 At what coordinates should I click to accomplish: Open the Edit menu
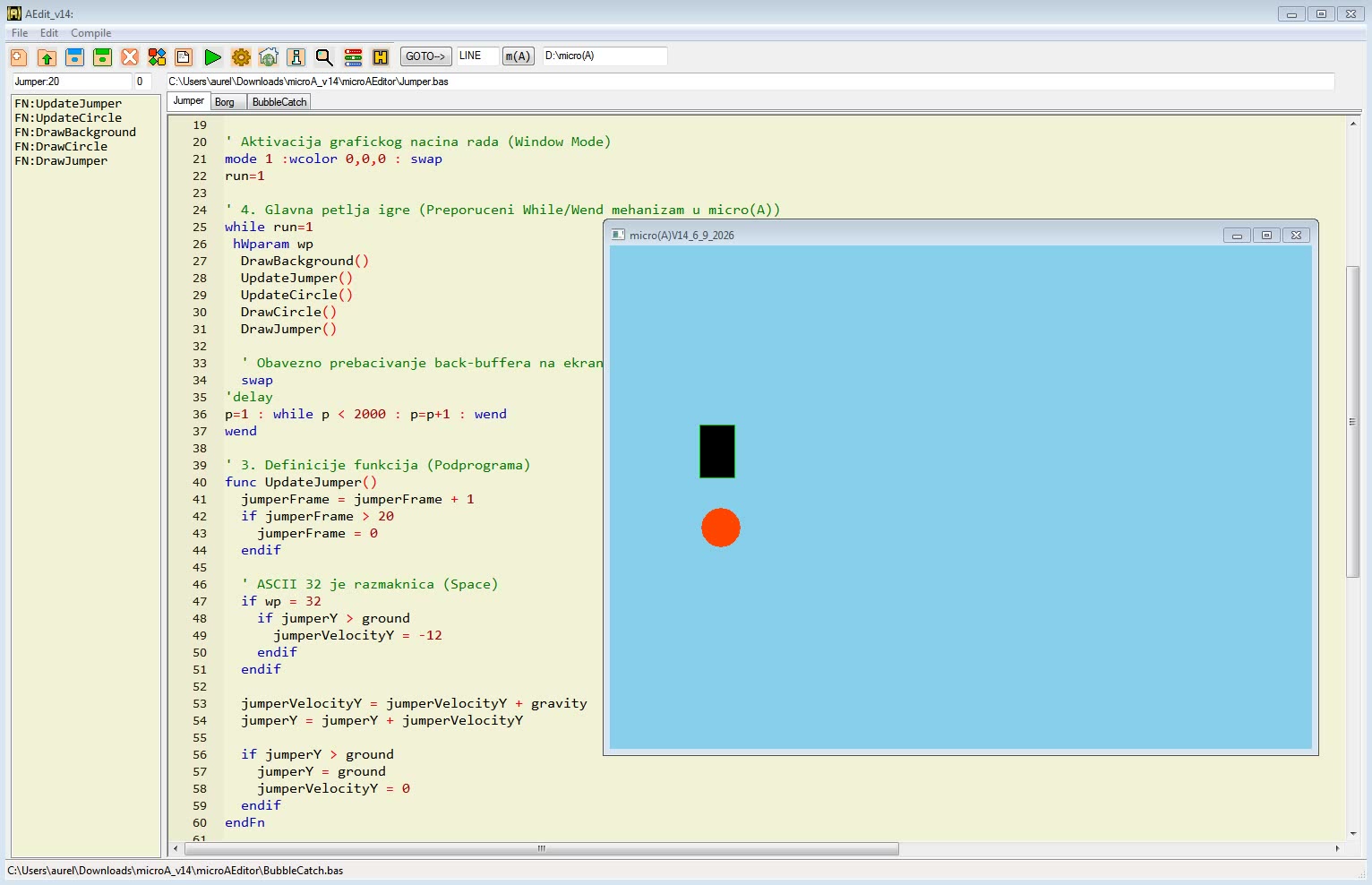[49, 33]
